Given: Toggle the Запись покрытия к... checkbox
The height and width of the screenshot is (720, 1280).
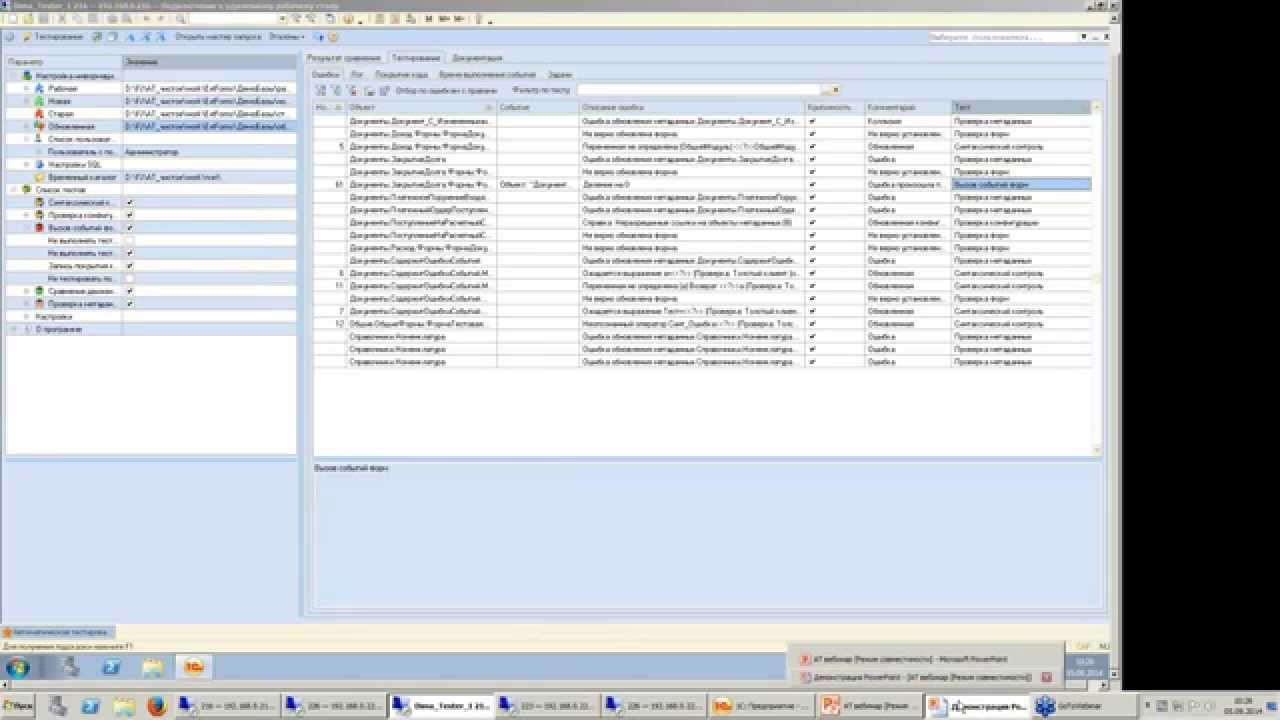Looking at the screenshot, I should pos(130,266).
